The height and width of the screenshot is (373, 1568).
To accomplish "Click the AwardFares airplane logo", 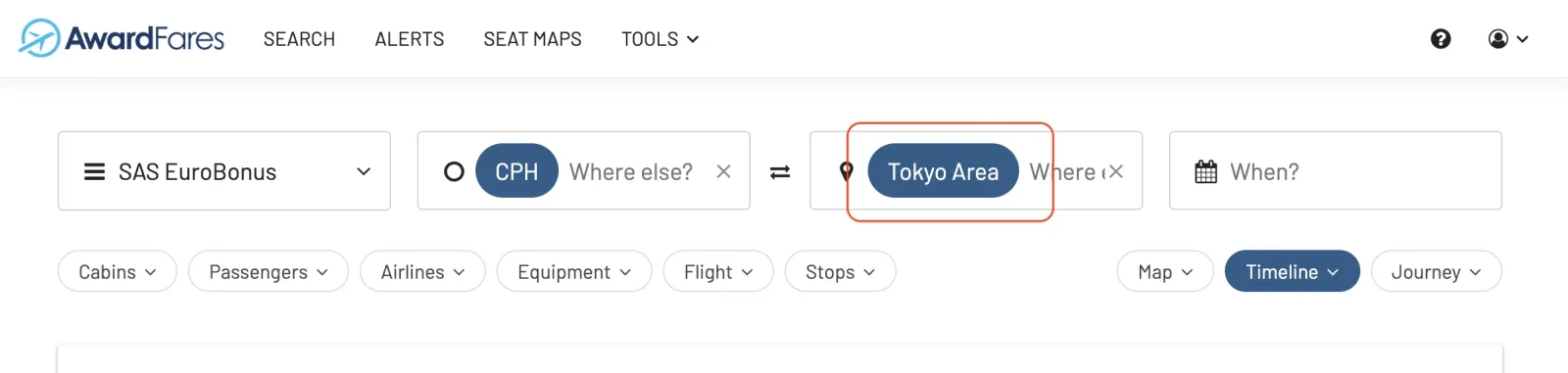I will tap(39, 38).
